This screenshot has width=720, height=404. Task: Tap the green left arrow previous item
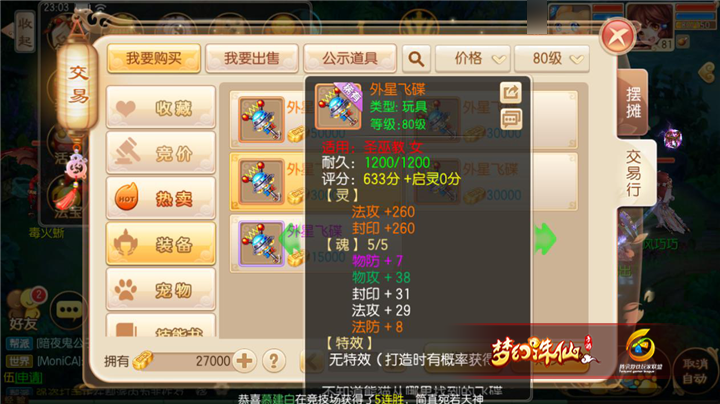(x=290, y=238)
